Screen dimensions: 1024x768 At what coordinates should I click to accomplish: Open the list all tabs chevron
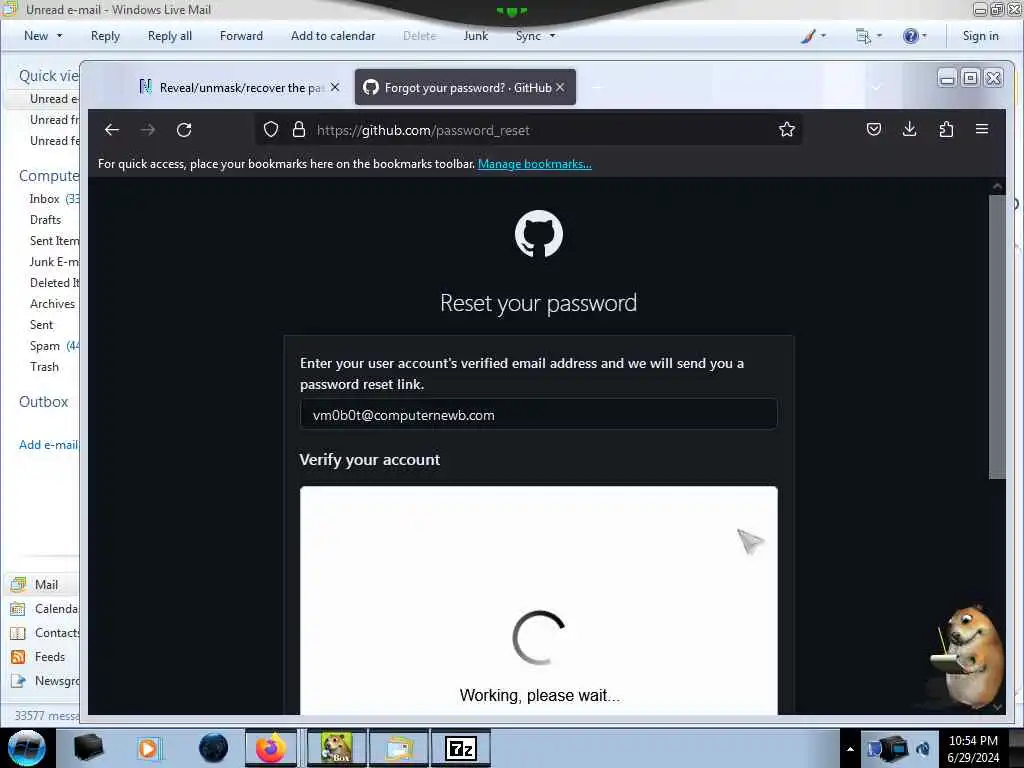point(876,88)
